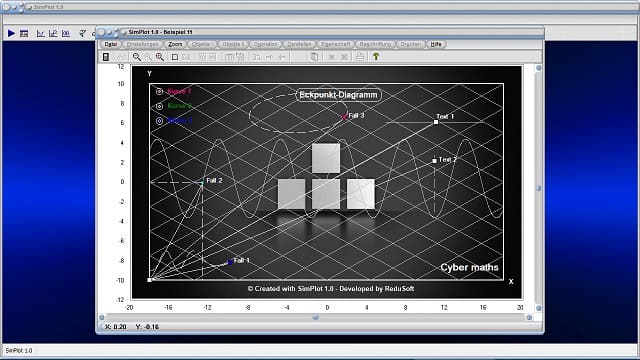The height and width of the screenshot is (360, 640).
Task: Click the zoom-in magnifier icon
Action: [137, 57]
